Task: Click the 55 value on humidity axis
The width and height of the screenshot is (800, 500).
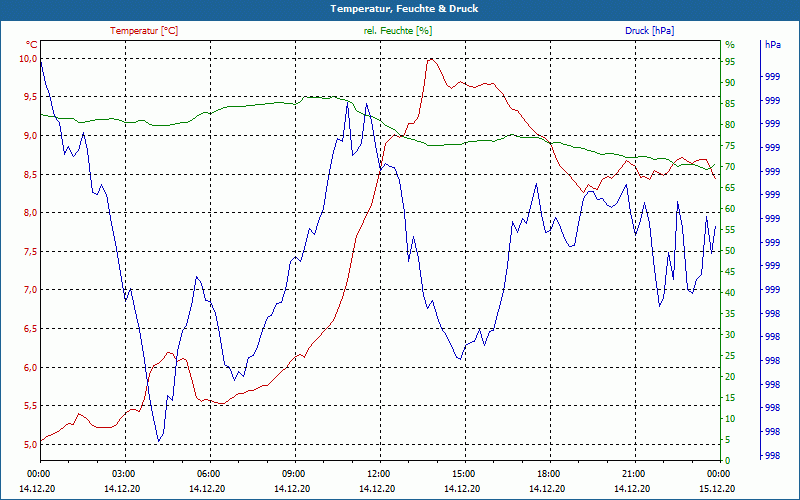Action: pos(730,230)
